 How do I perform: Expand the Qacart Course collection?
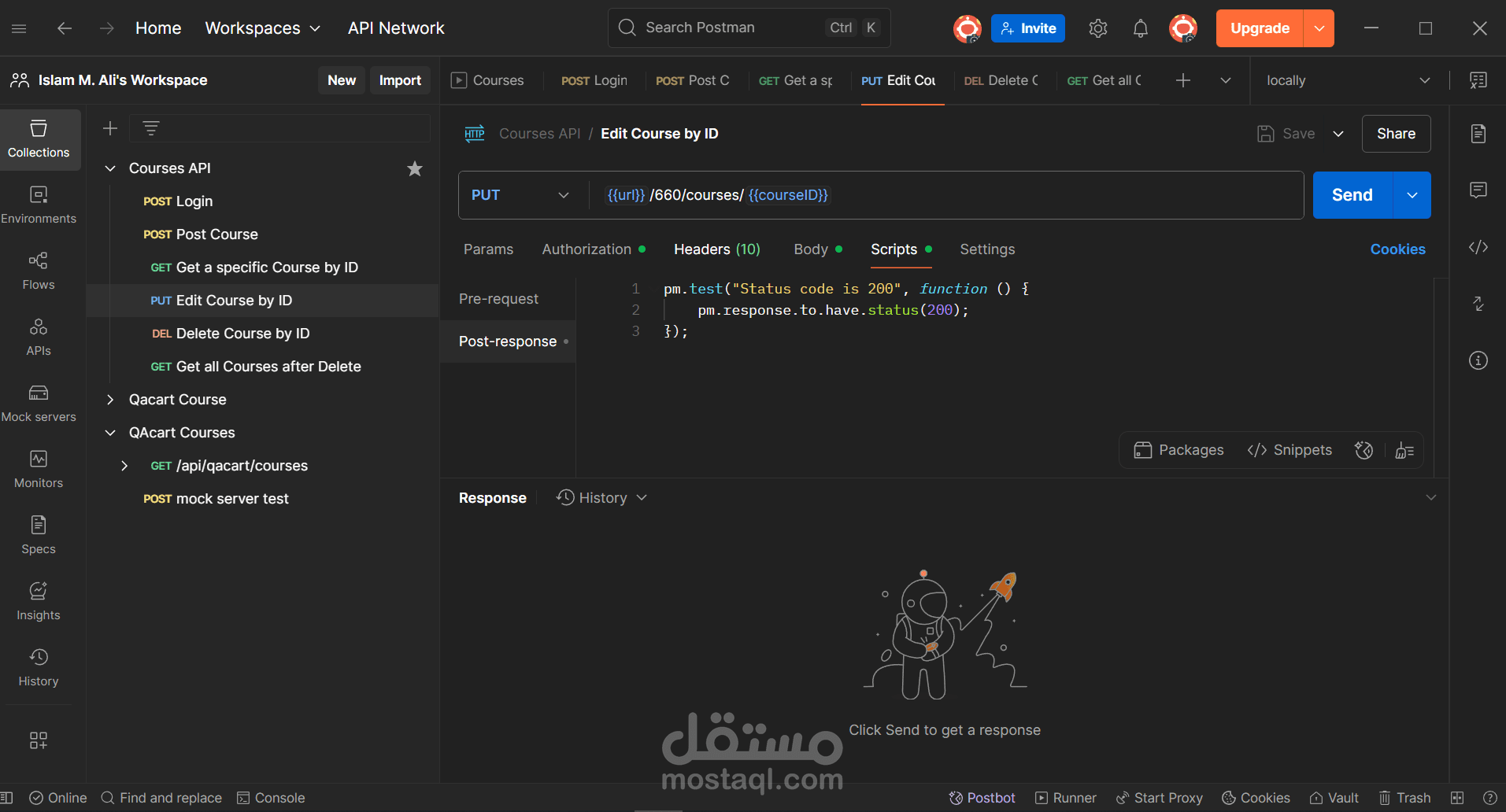click(111, 400)
